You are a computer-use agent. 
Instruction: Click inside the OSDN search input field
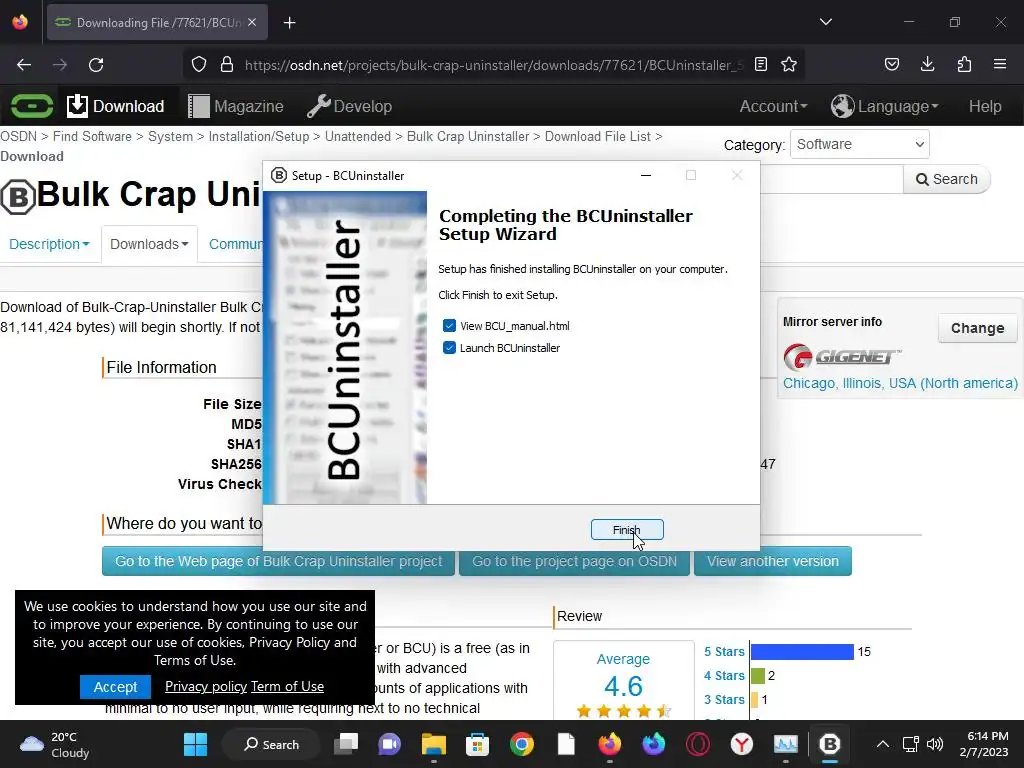831,179
